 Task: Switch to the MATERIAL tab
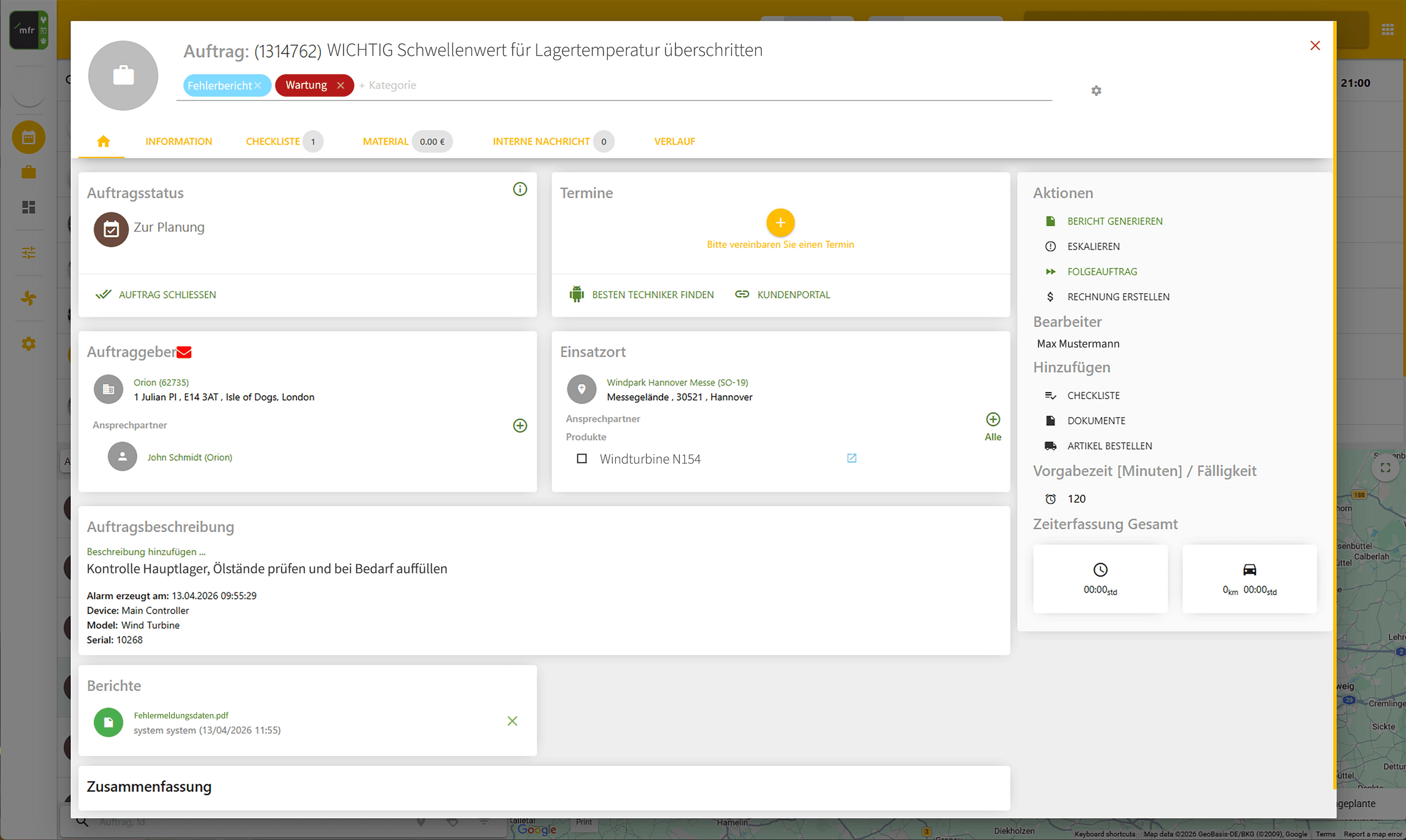point(407,142)
